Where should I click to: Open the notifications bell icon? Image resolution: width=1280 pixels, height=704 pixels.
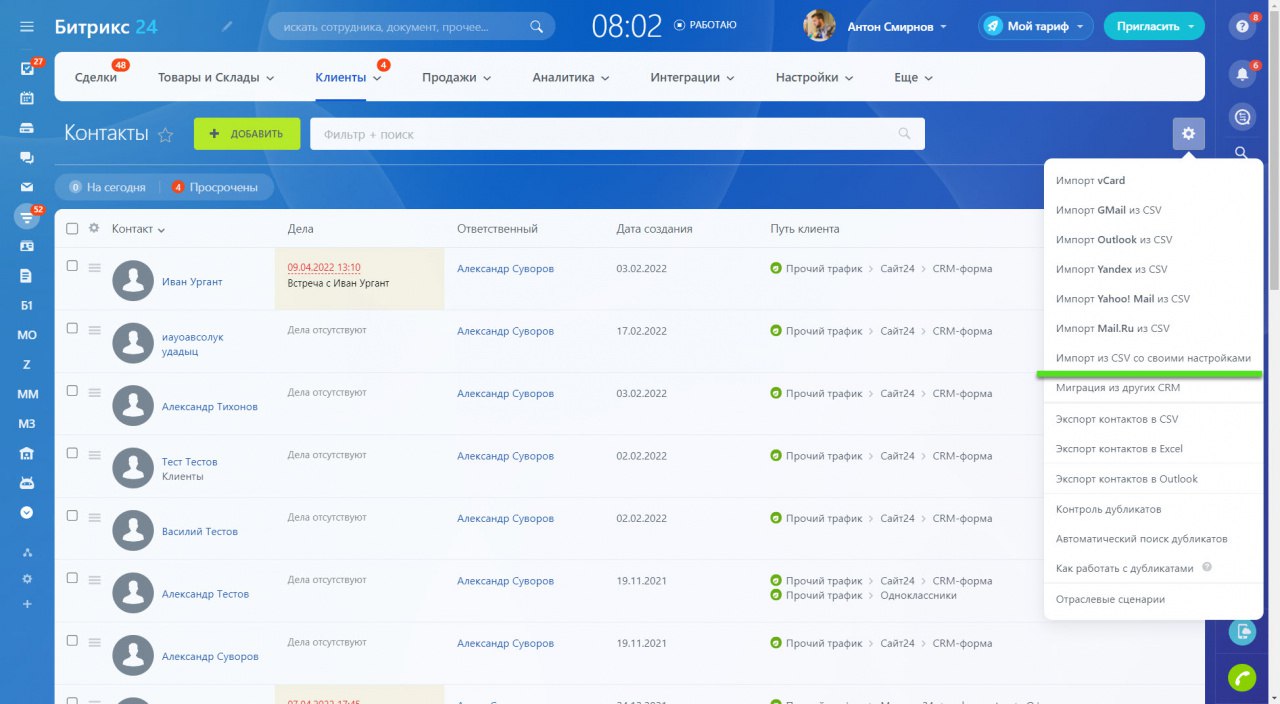tap(1242, 73)
